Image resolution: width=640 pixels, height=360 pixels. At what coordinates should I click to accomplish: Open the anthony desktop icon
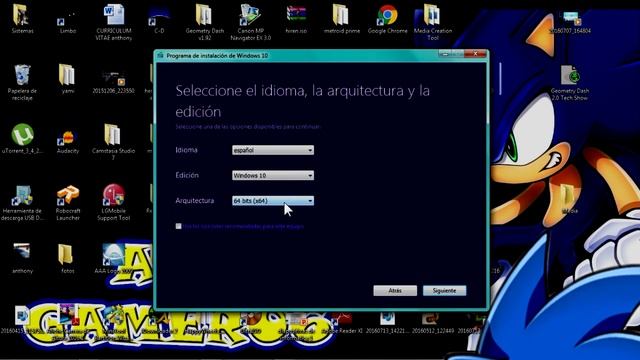[22, 252]
